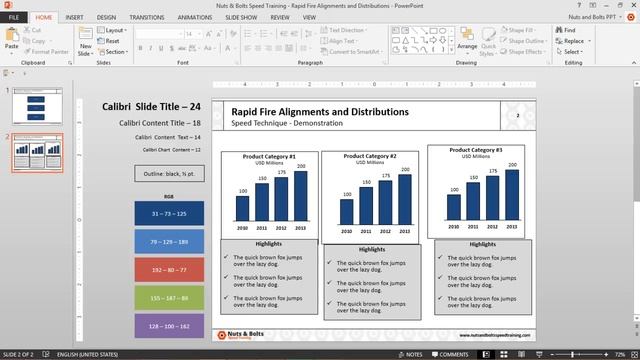Toggle numbered list
Viewport: 640px width, 360px height.
(264, 34)
